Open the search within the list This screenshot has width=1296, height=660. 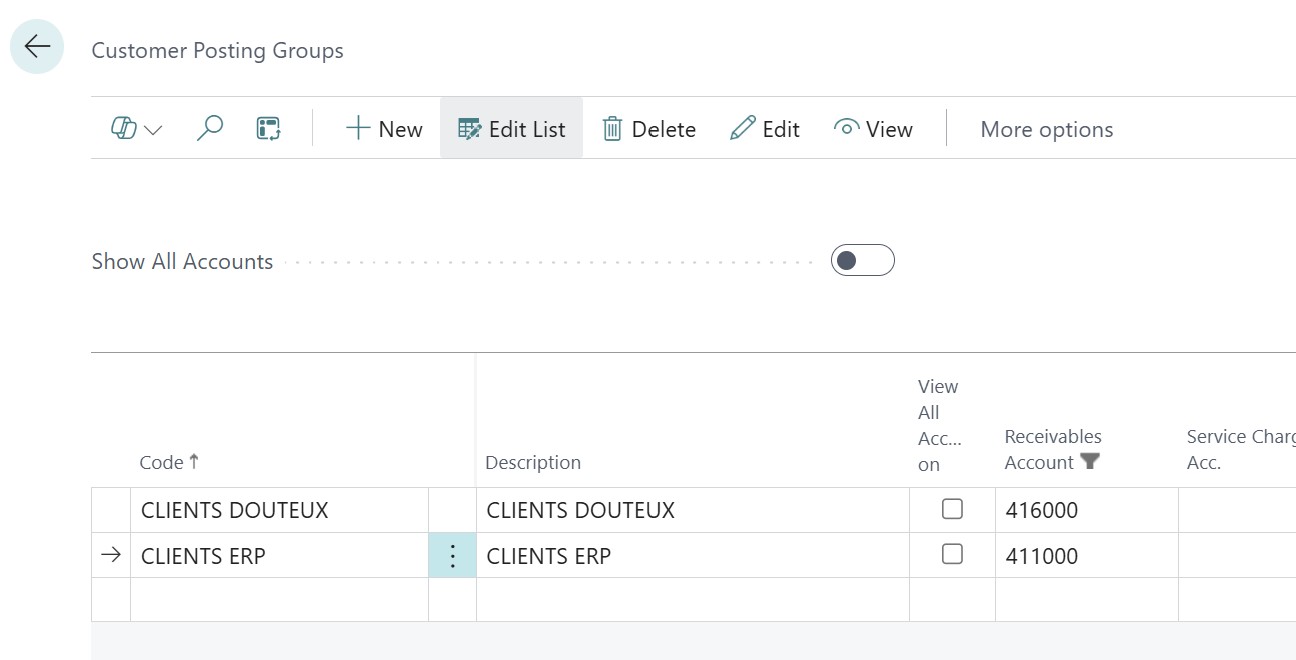tap(209, 128)
